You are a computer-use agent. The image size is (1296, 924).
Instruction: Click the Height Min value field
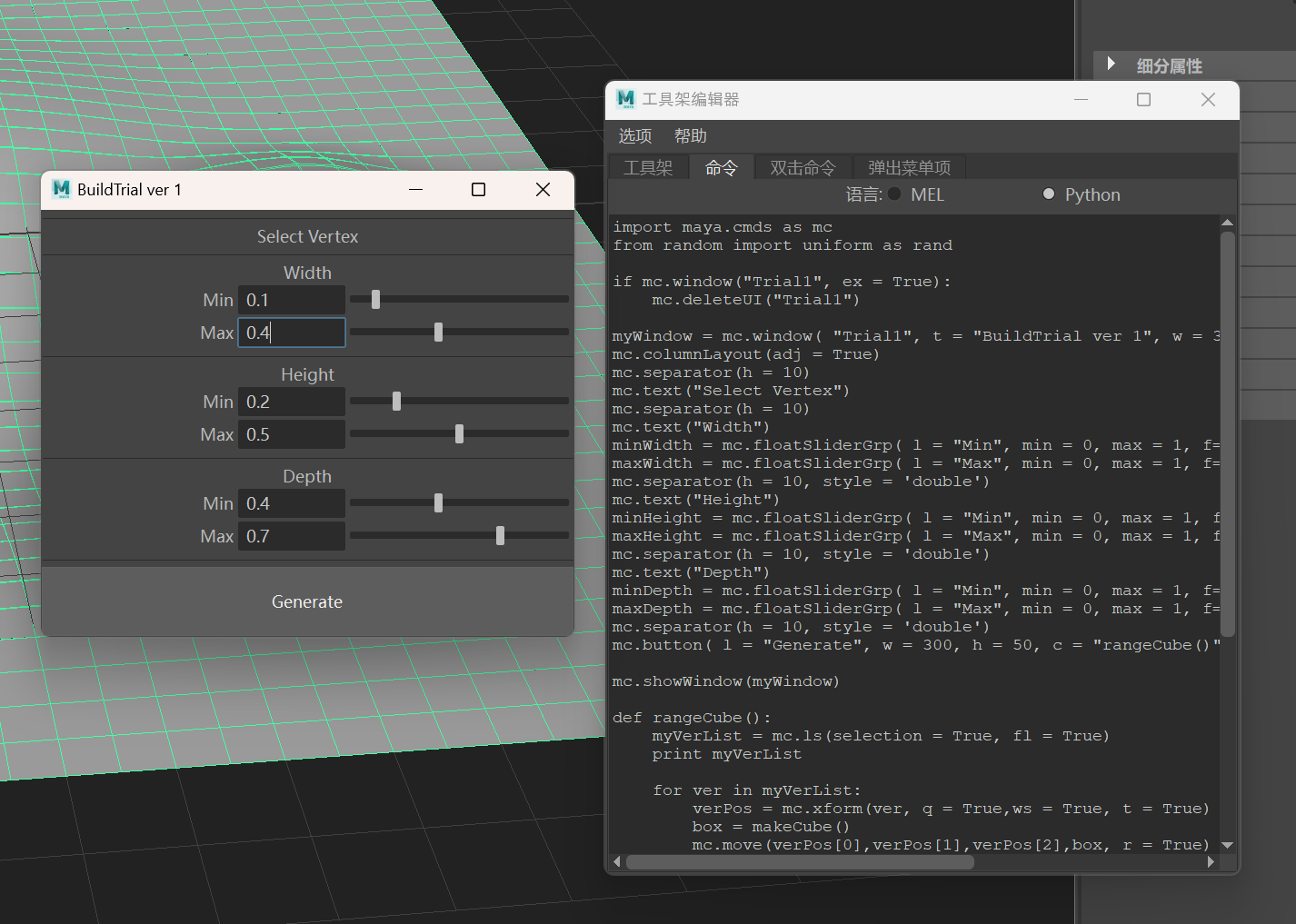(292, 402)
